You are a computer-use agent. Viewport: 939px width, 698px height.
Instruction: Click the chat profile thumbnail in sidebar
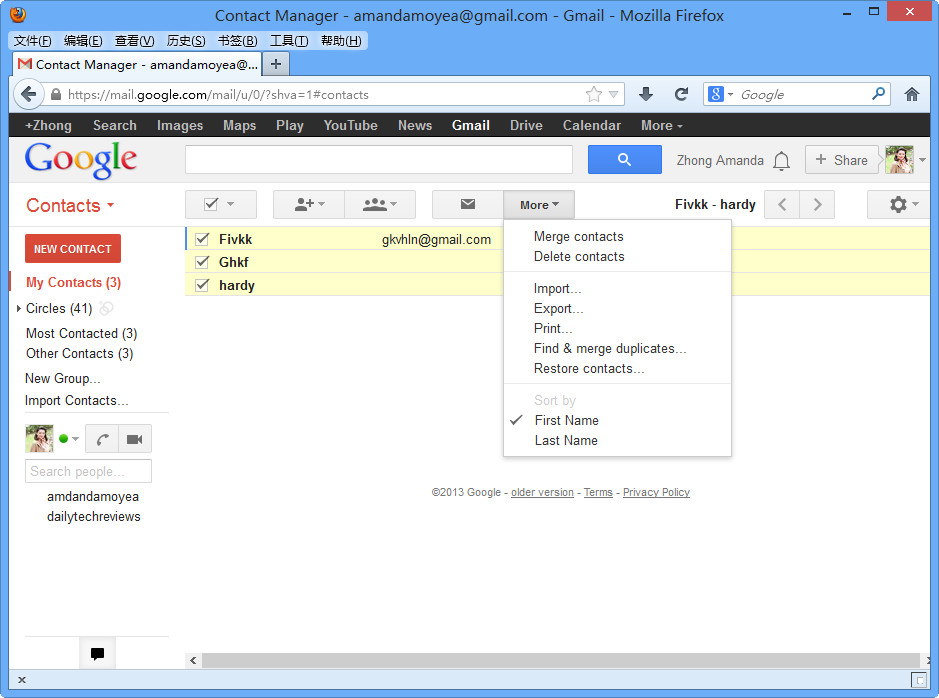[40, 439]
